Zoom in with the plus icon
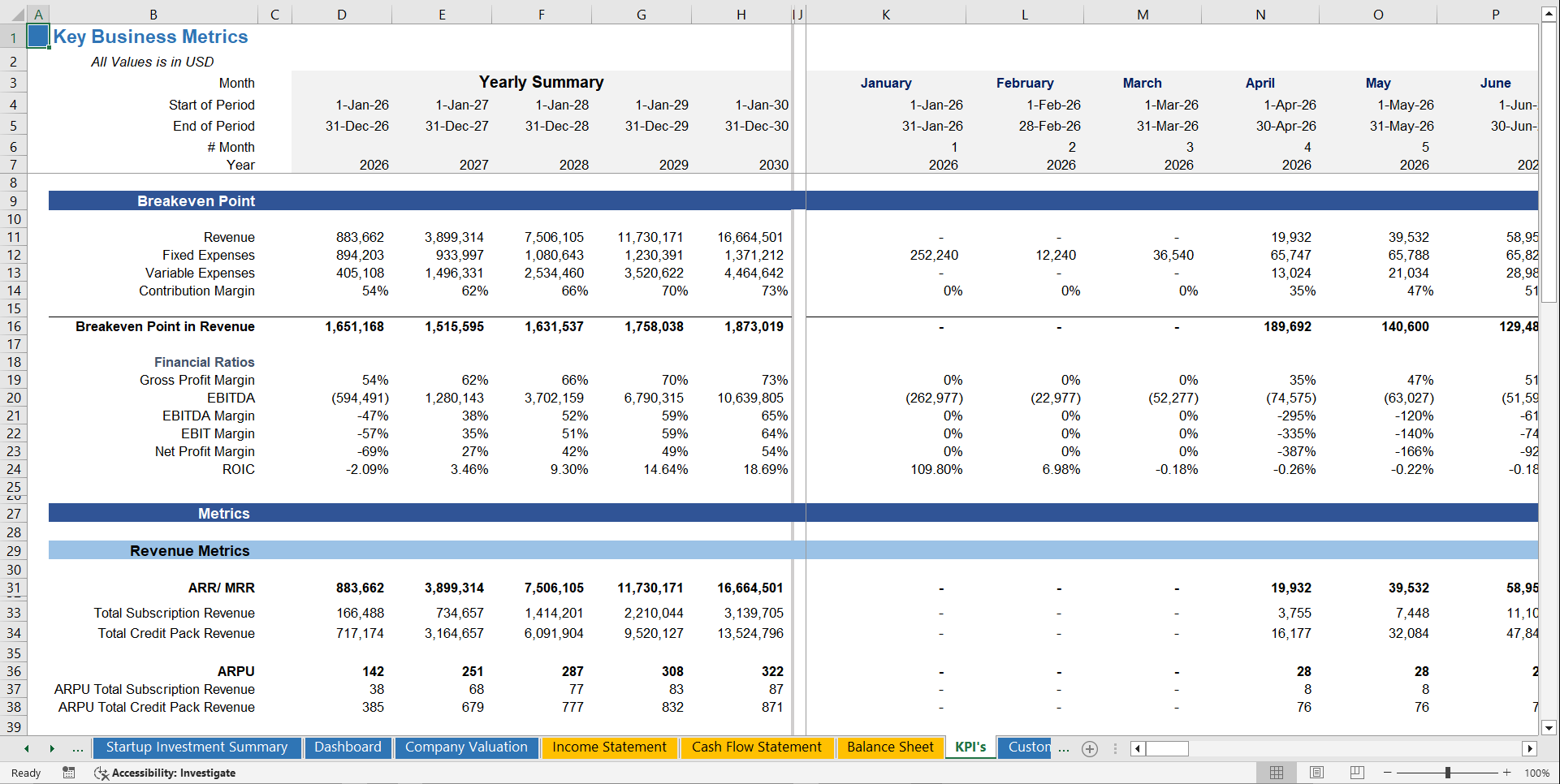Viewport: 1560px width, 784px height. click(1506, 773)
